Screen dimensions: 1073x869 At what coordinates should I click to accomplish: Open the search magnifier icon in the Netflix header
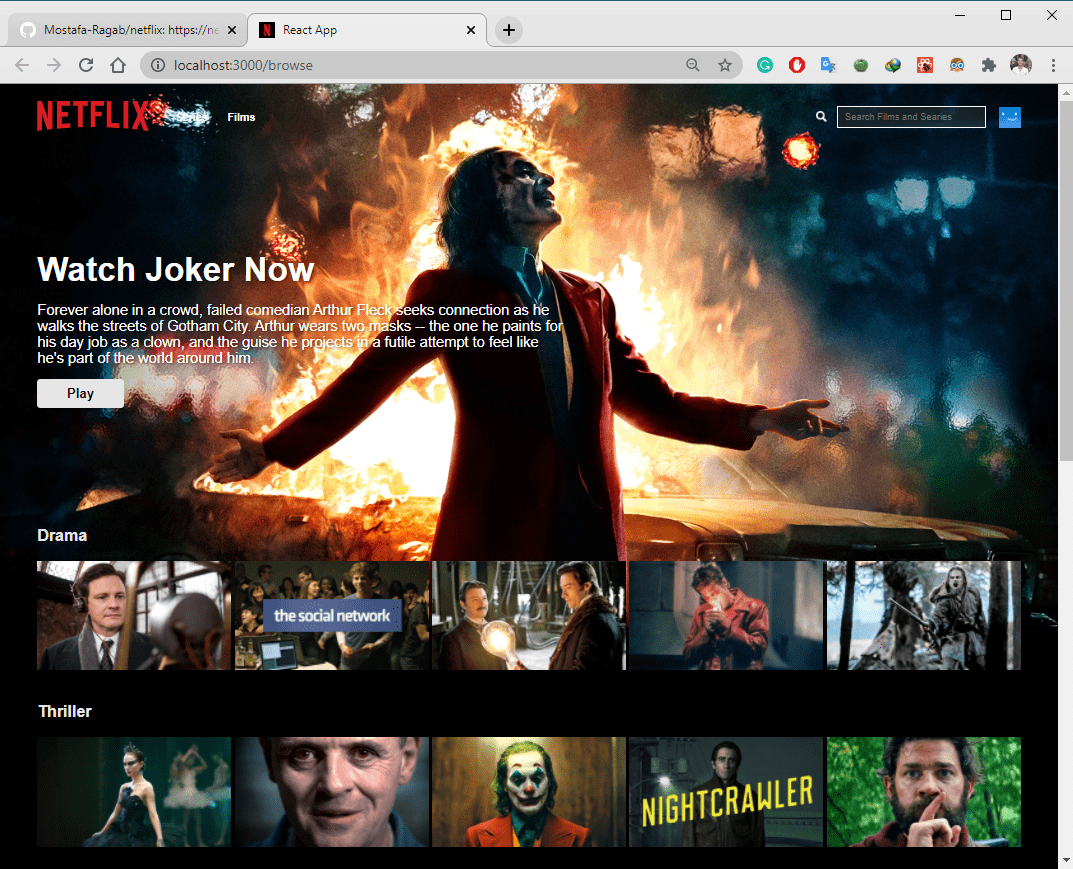point(821,117)
